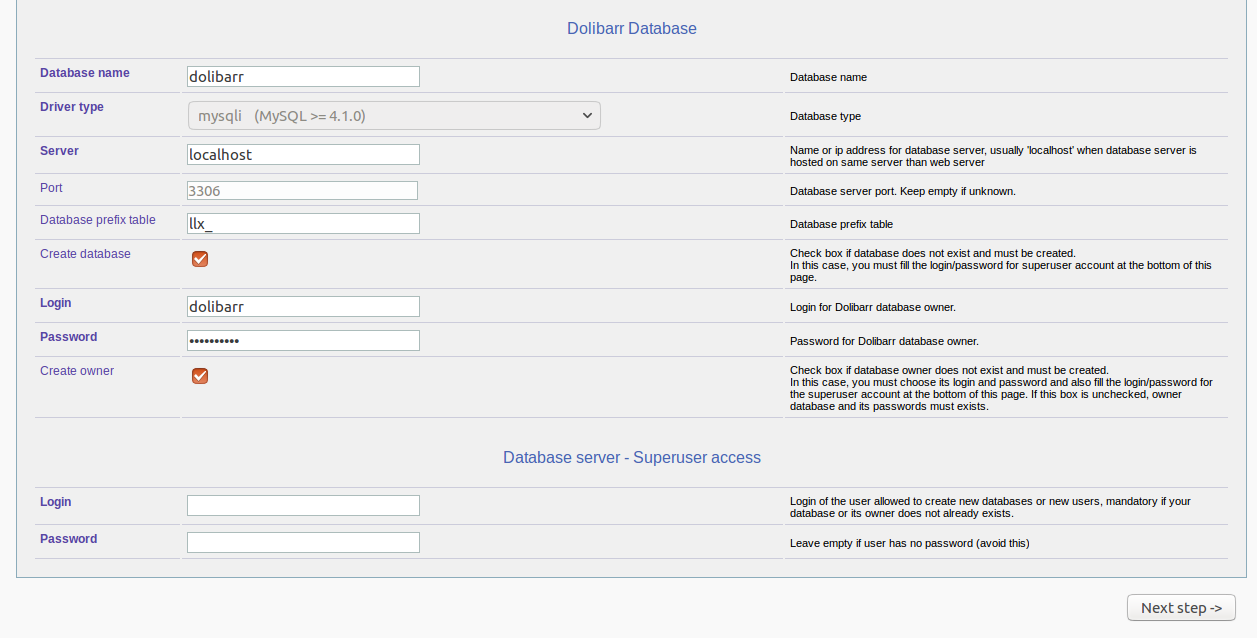Viewport: 1257px width, 638px height.
Task: Click 'Check box if database does not exist' description
Action: coord(1001,265)
